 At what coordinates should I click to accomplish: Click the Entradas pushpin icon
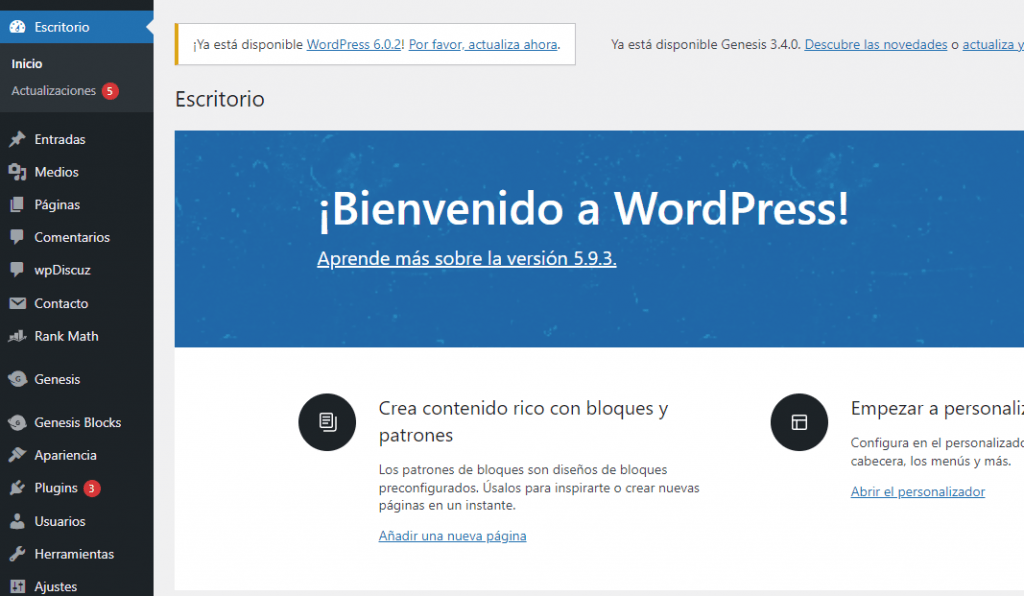[x=17, y=140]
